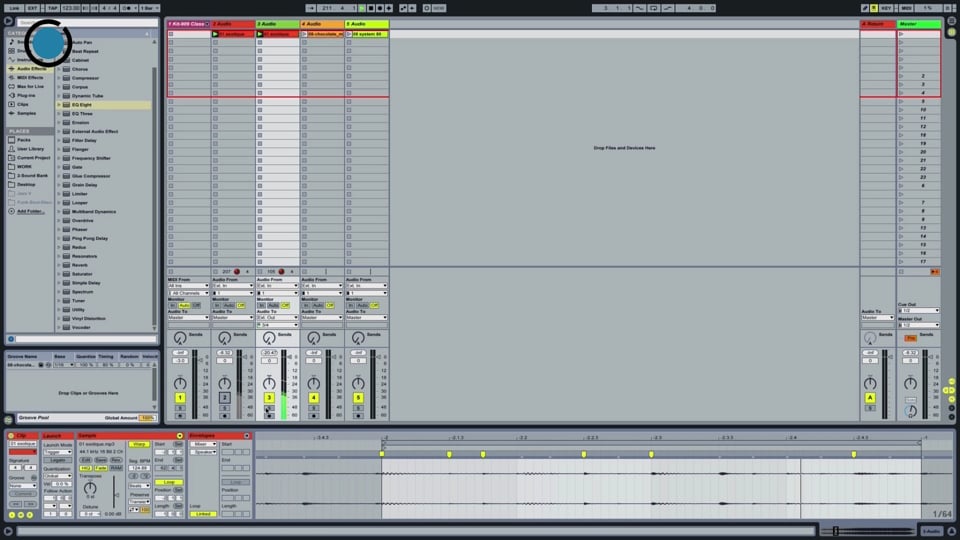
Task: Stop playback with the Stop button
Action: [371, 8]
